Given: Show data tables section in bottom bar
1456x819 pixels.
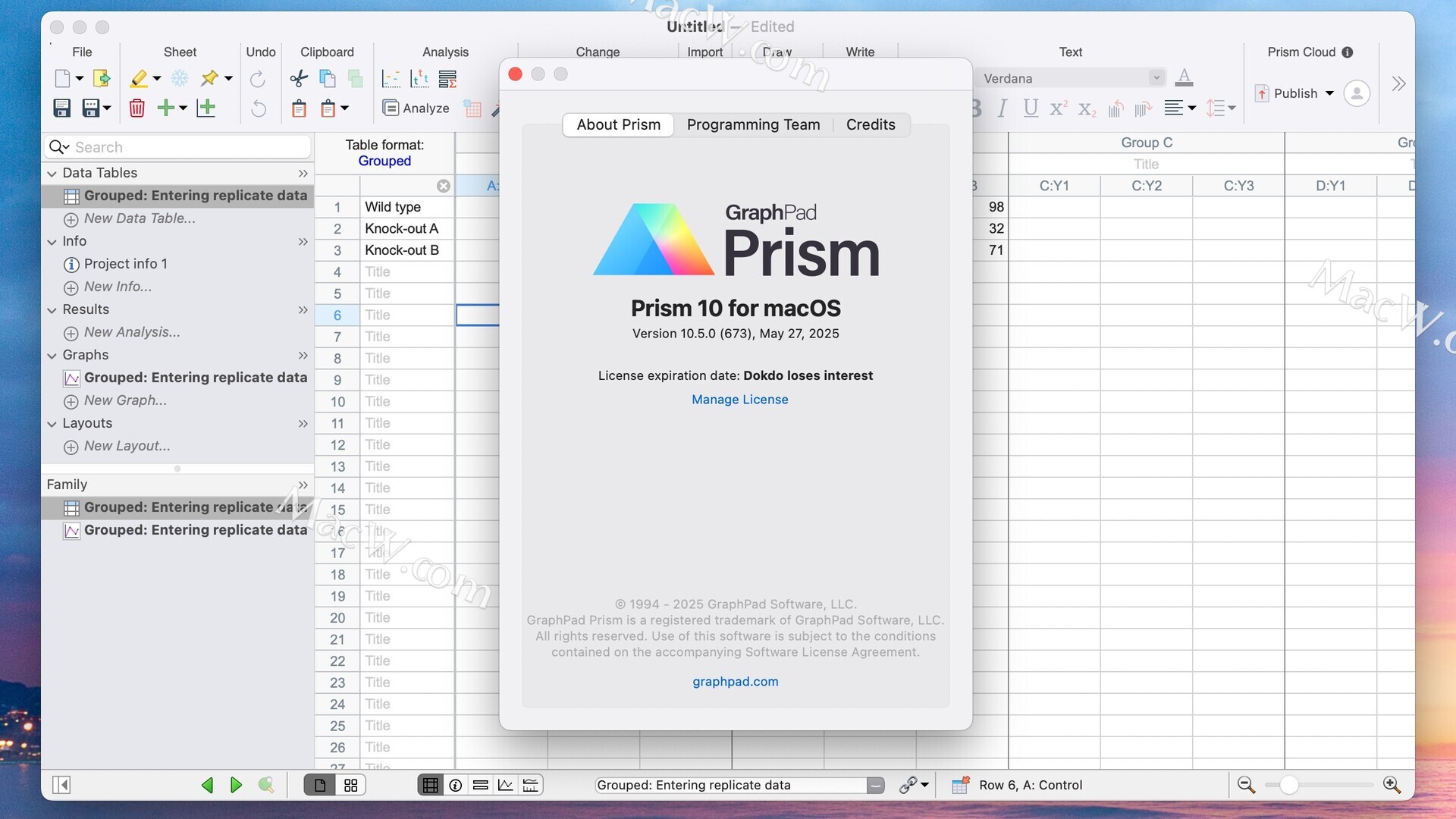Looking at the screenshot, I should (430, 785).
